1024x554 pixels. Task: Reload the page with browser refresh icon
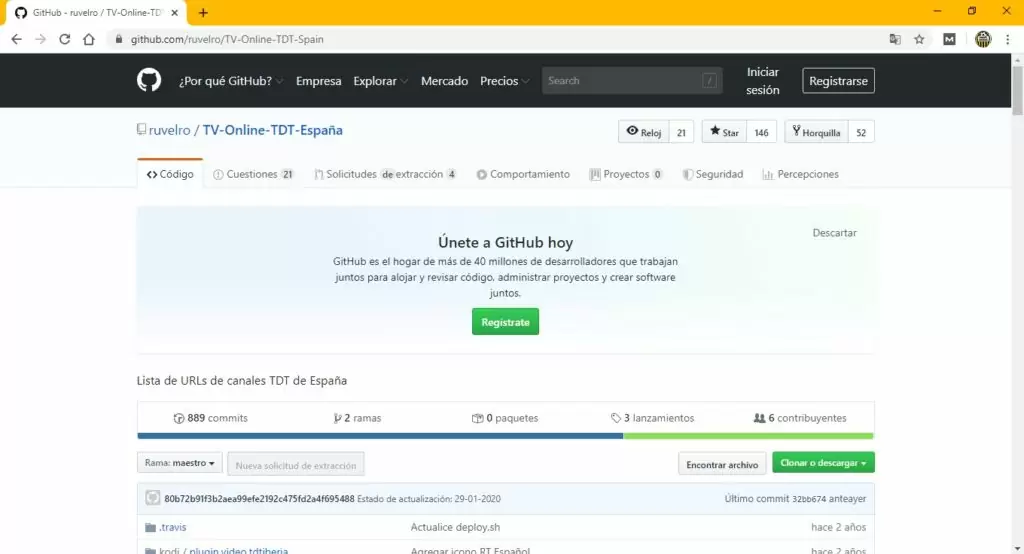click(65, 39)
